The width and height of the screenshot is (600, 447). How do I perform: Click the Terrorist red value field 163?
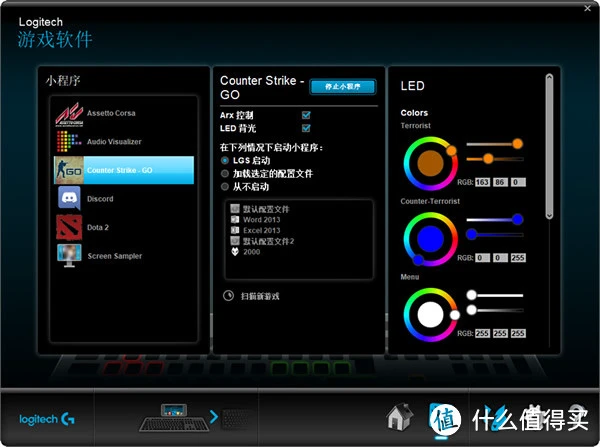coord(482,182)
